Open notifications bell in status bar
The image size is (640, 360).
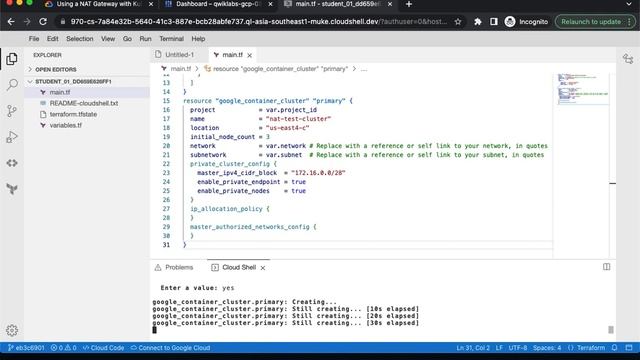(614, 348)
